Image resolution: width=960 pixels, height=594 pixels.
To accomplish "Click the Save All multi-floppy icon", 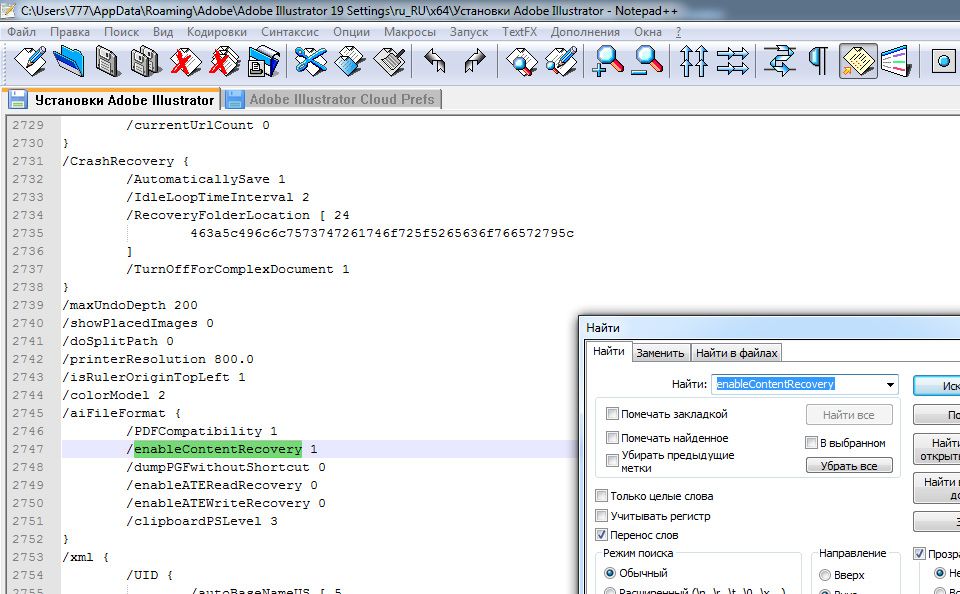I will [146, 61].
